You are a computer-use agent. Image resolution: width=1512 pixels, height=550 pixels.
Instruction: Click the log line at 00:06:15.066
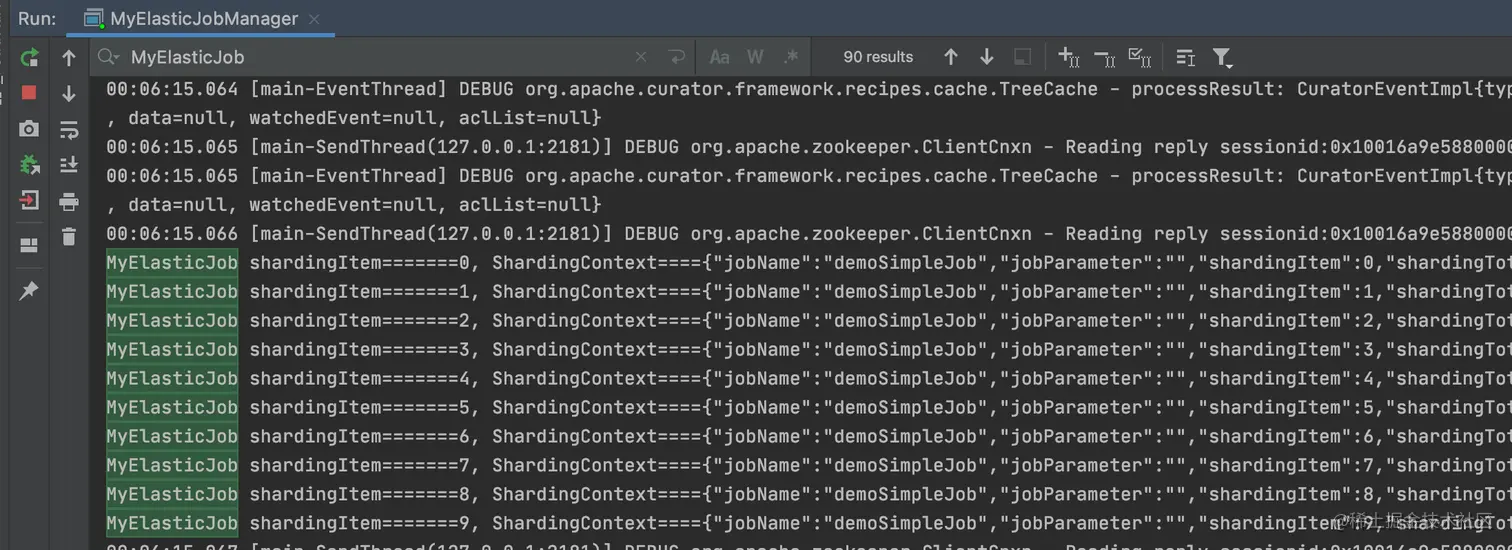tap(809, 234)
